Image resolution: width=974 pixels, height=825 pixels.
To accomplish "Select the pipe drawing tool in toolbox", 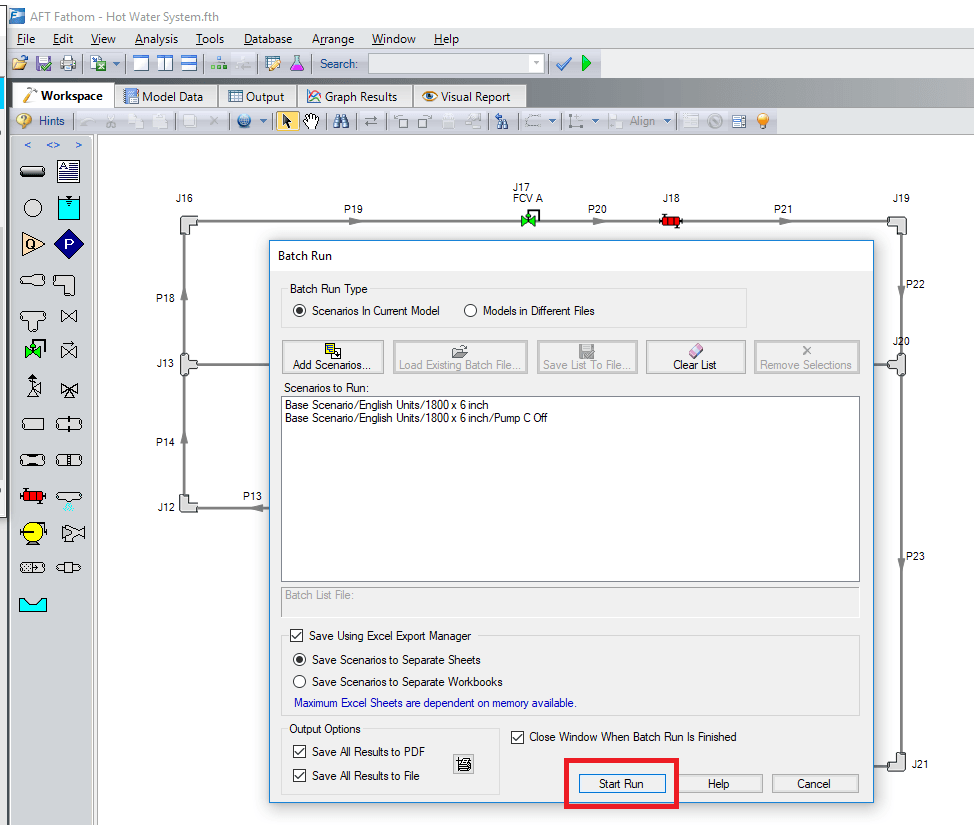I will tap(33, 172).
